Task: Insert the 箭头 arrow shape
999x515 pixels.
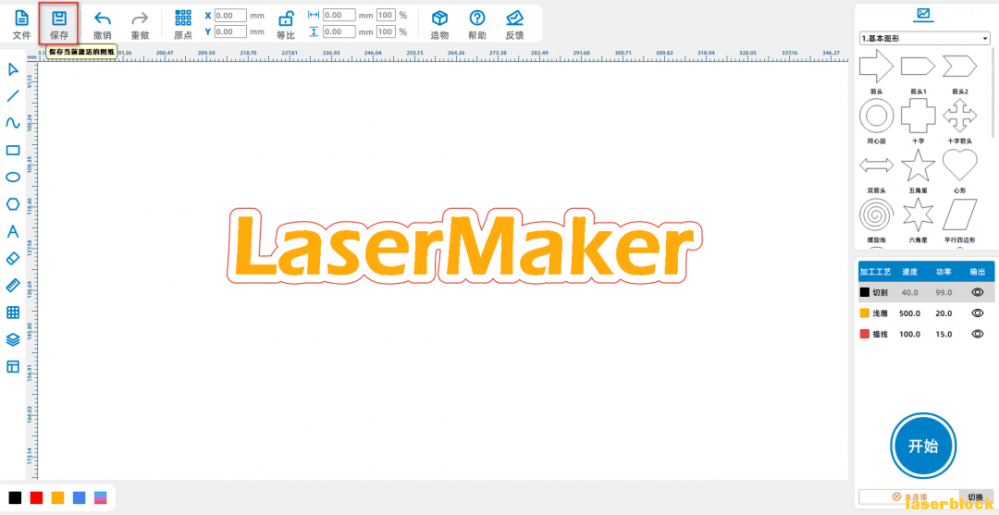Action: click(x=877, y=66)
